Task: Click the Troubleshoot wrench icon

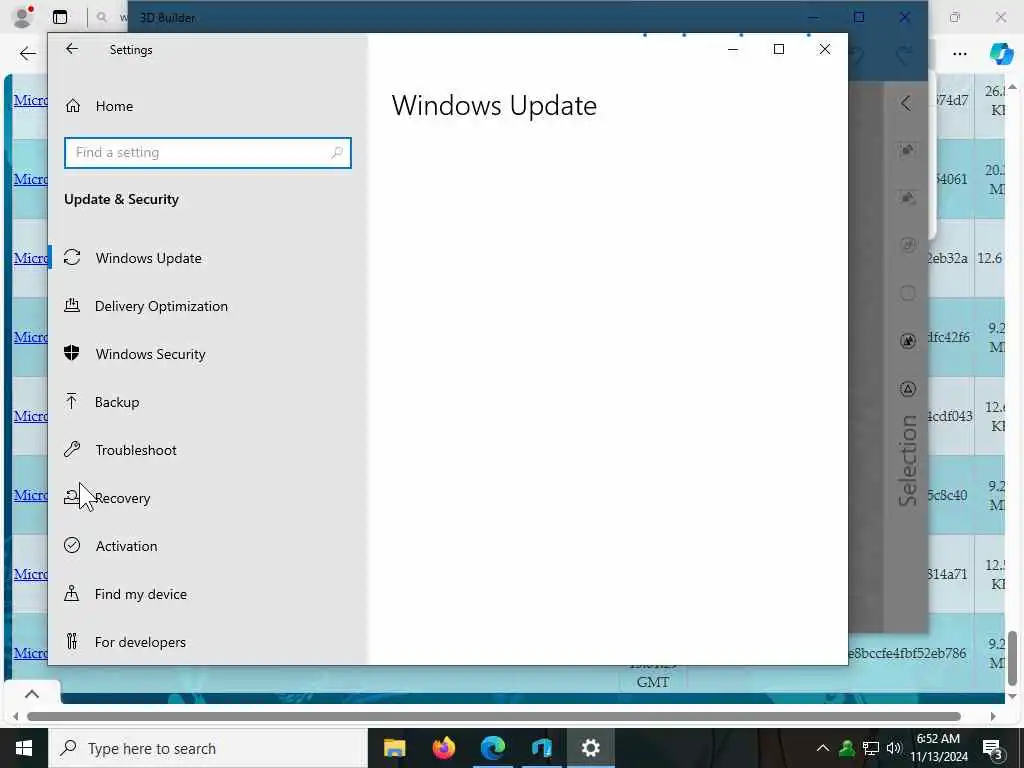Action: coord(72,449)
